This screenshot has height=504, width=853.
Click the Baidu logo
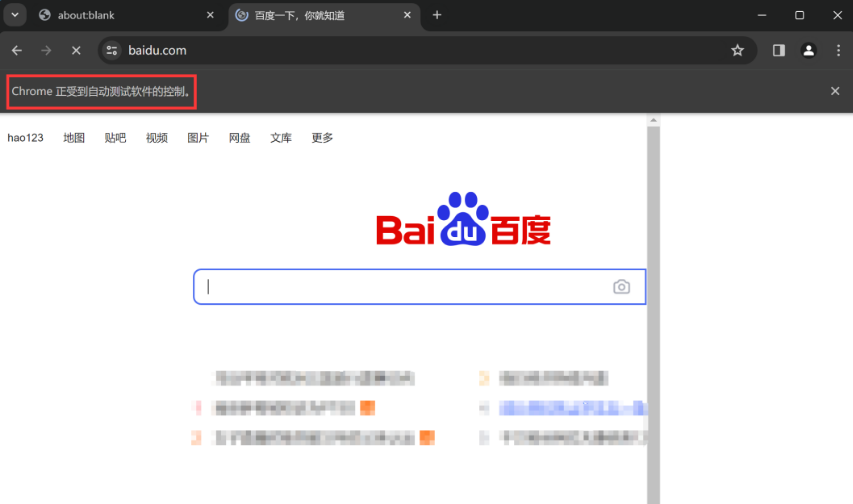(463, 219)
